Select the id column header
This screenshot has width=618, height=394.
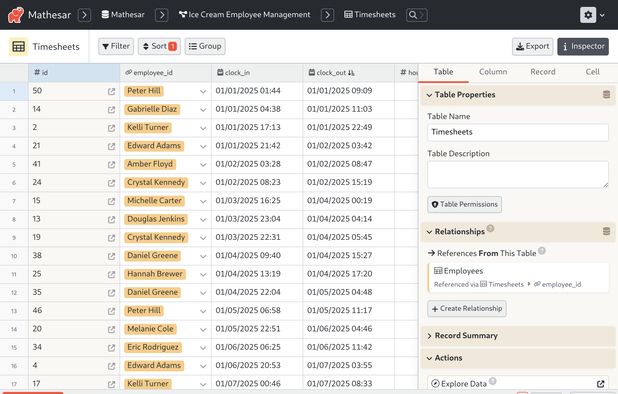[74, 73]
